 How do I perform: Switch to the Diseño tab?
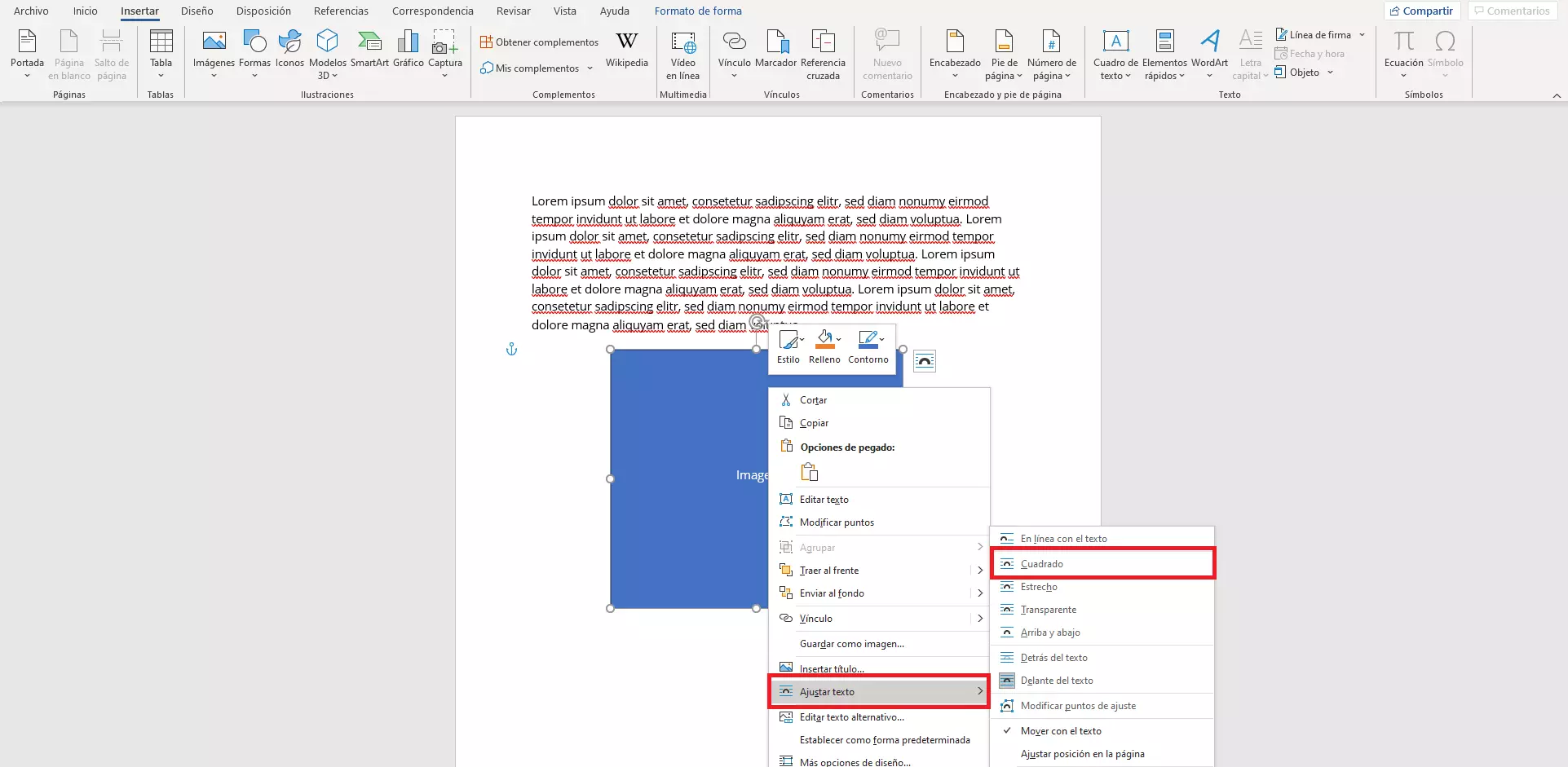pos(197,11)
